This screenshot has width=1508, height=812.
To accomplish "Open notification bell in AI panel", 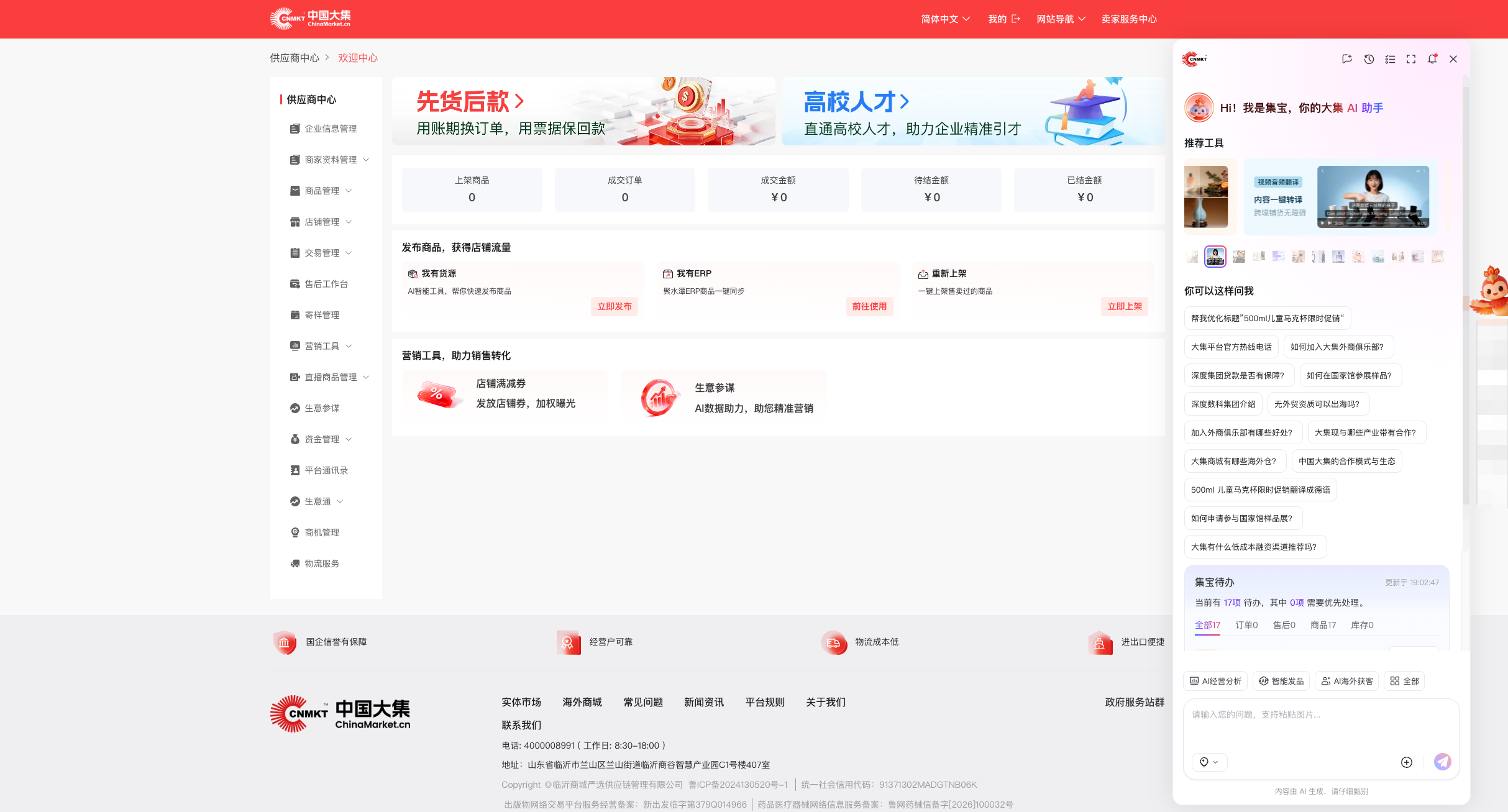I will (1432, 59).
